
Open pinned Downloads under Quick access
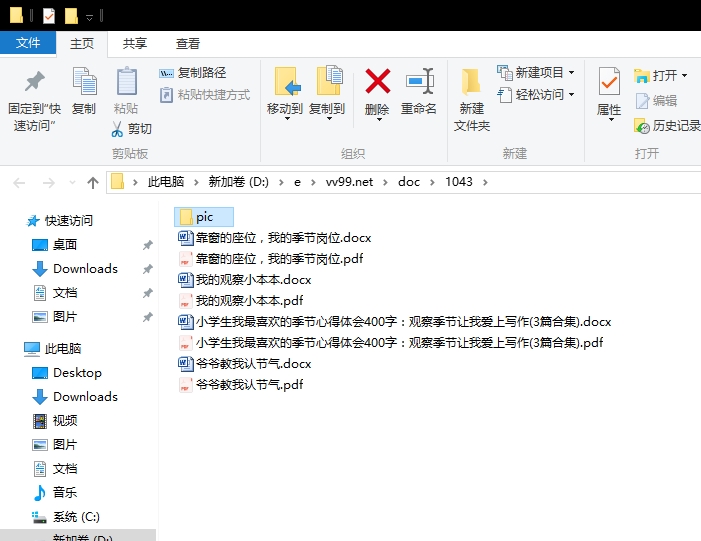click(75, 269)
